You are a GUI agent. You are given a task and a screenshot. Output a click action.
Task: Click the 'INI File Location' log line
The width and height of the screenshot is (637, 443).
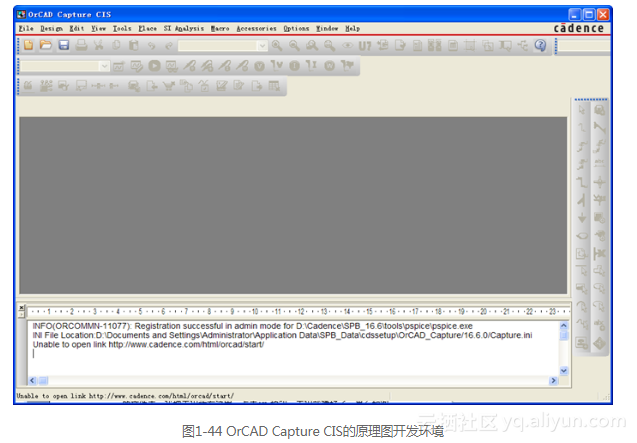pos(282,335)
